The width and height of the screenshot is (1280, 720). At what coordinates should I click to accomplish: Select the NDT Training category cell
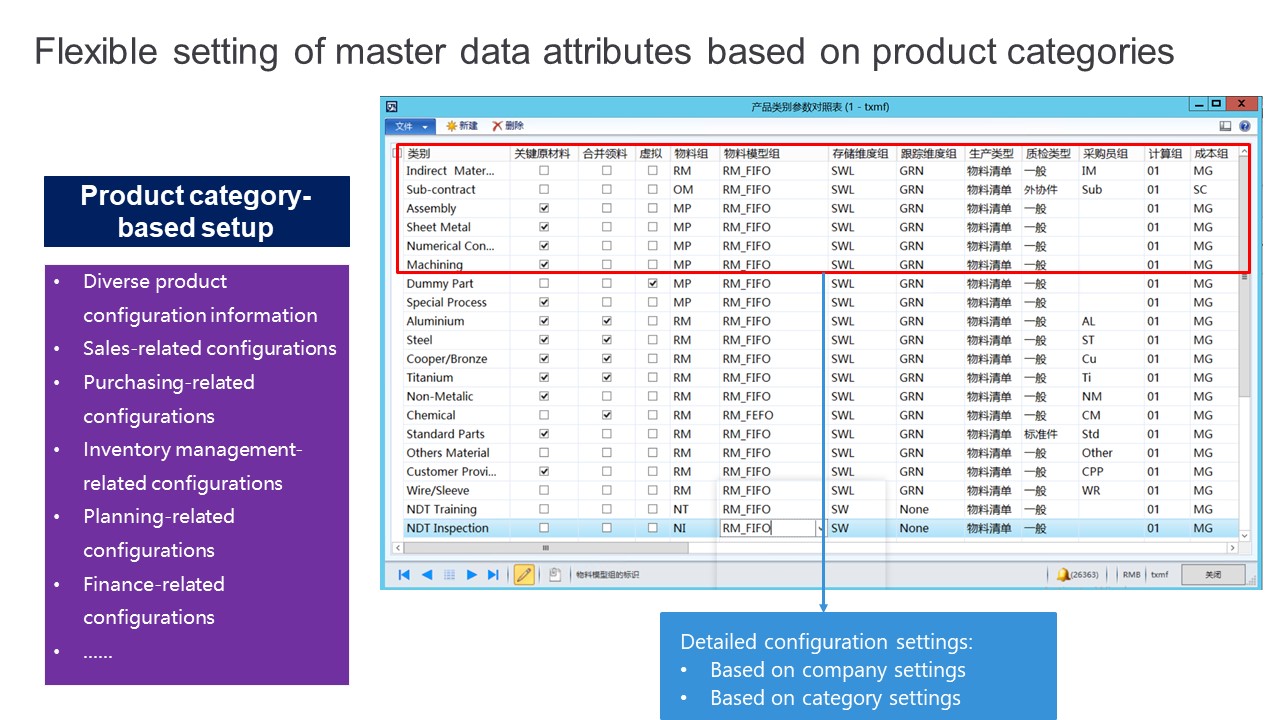coord(457,509)
